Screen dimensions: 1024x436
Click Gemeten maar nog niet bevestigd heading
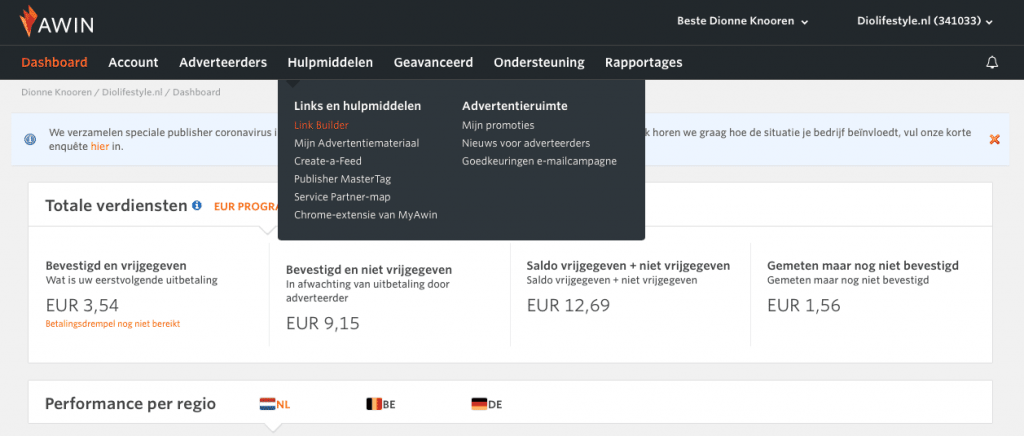coord(863,266)
